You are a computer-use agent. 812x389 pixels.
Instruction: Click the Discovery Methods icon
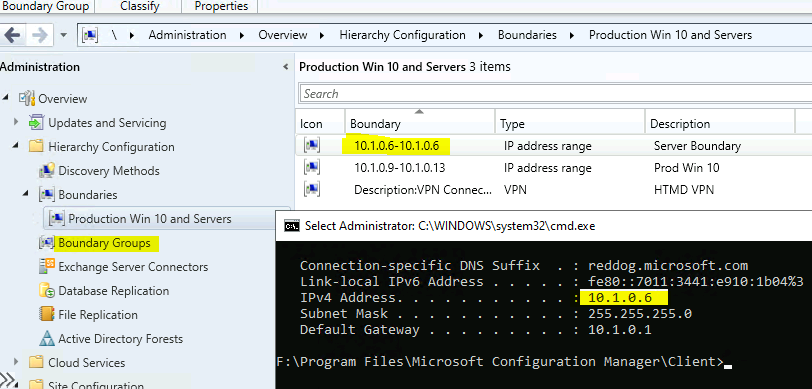(x=47, y=170)
